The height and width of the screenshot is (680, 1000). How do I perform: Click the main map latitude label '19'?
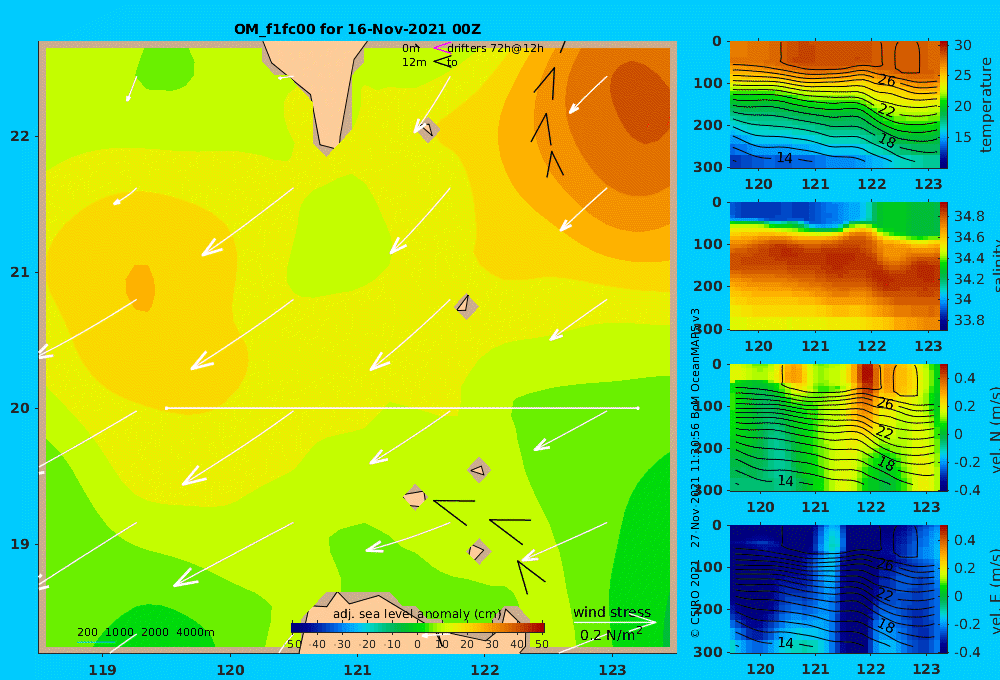point(20,544)
